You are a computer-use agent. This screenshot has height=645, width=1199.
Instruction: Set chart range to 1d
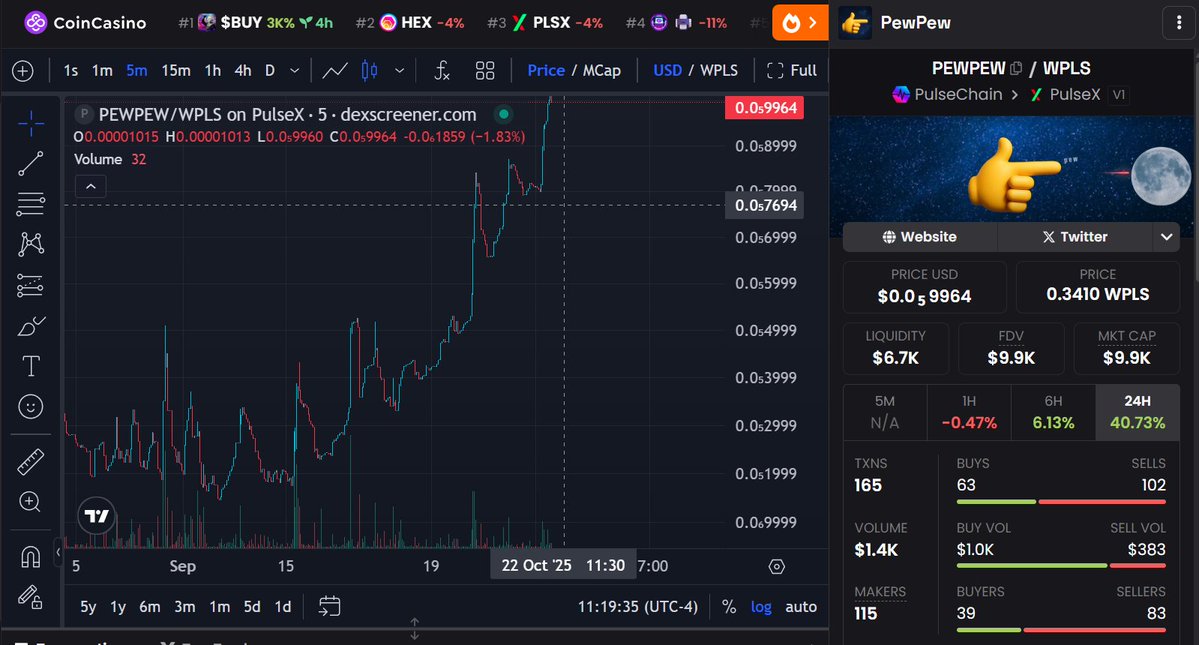[283, 607]
